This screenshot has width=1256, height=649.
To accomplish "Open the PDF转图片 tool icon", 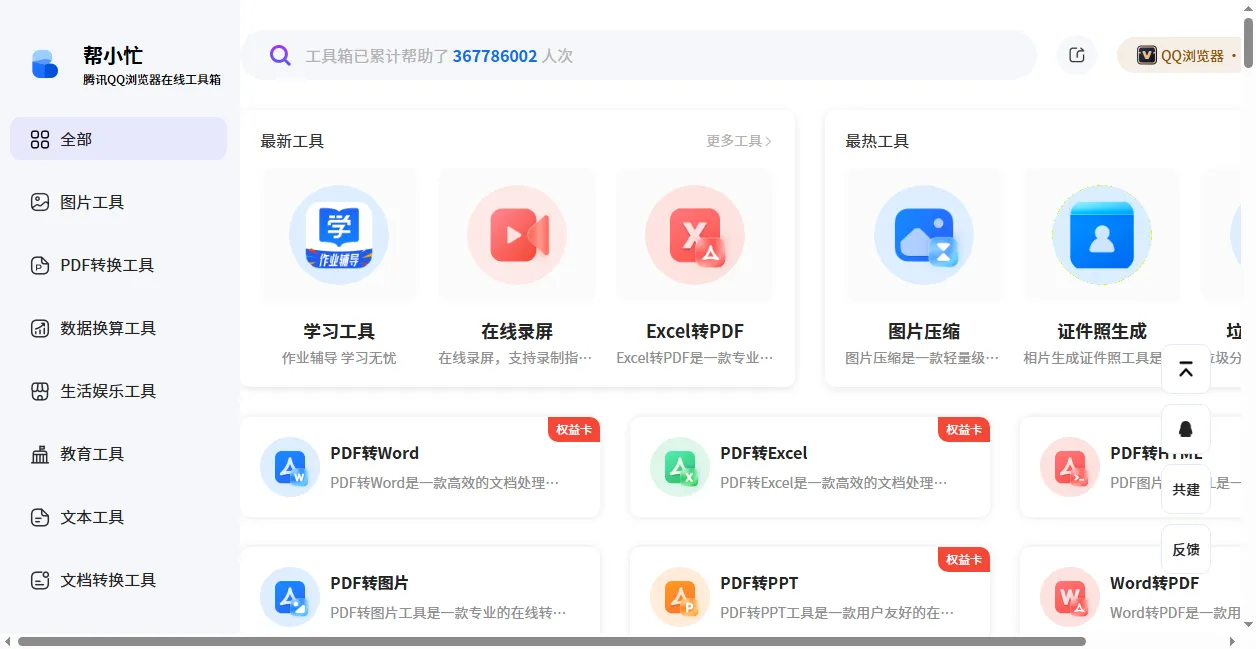I will click(289, 596).
